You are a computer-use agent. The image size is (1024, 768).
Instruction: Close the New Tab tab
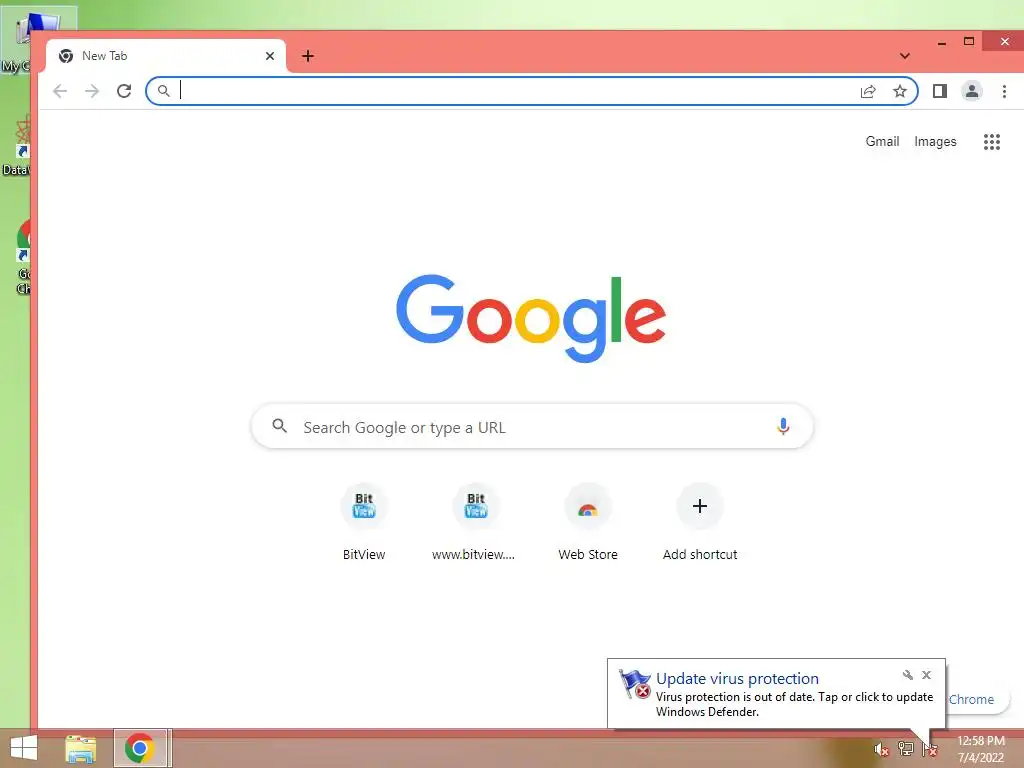pos(270,56)
